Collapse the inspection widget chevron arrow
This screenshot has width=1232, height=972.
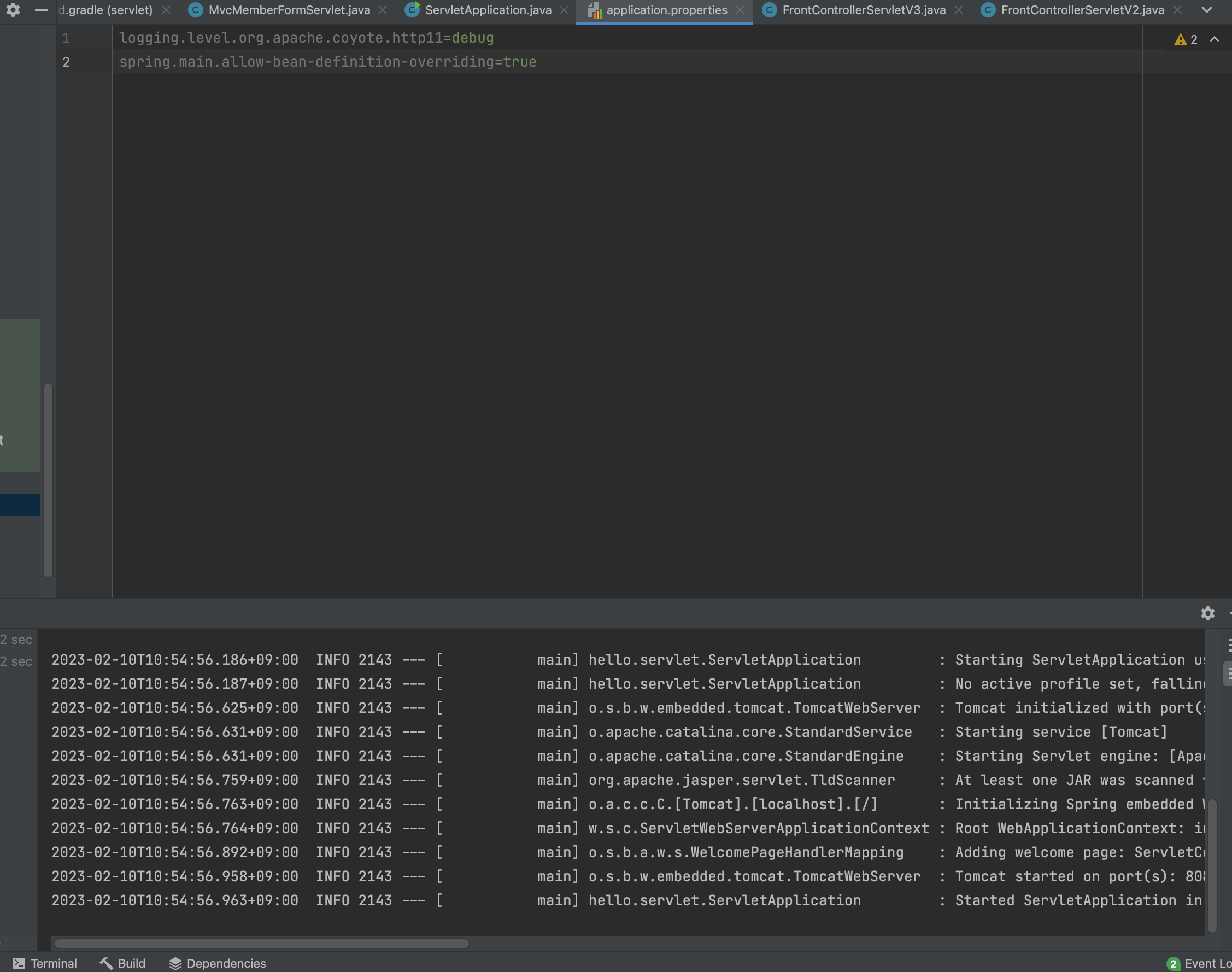(x=1215, y=39)
